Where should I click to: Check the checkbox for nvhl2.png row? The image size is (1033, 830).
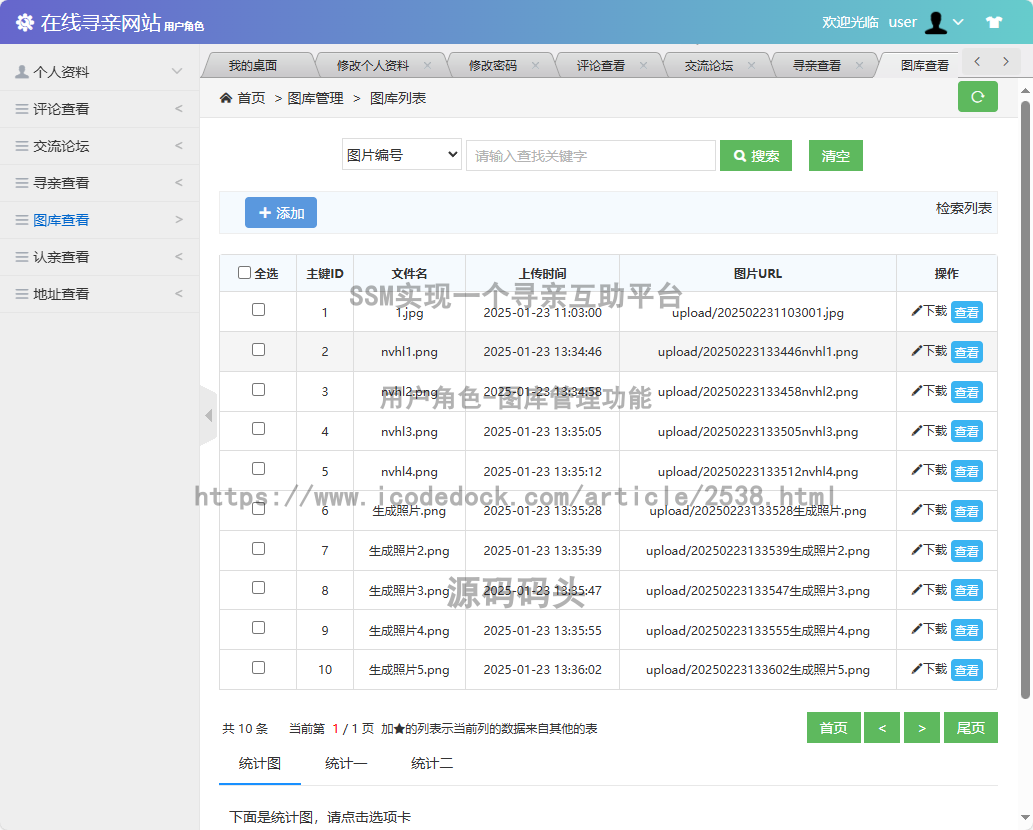(x=258, y=390)
